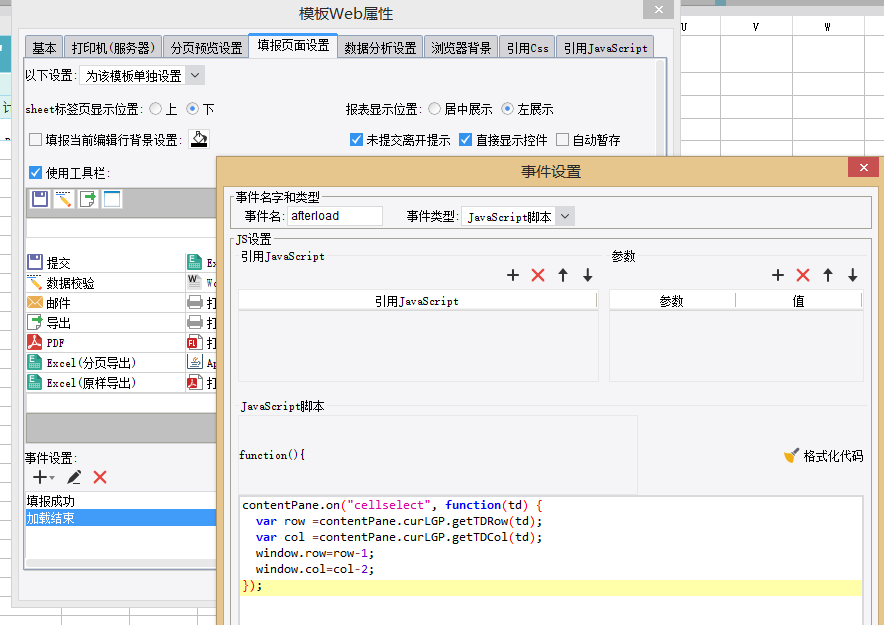Click the blue window icon in the toolbar preview
Screen dimensions: 884x625
[x=112, y=199]
